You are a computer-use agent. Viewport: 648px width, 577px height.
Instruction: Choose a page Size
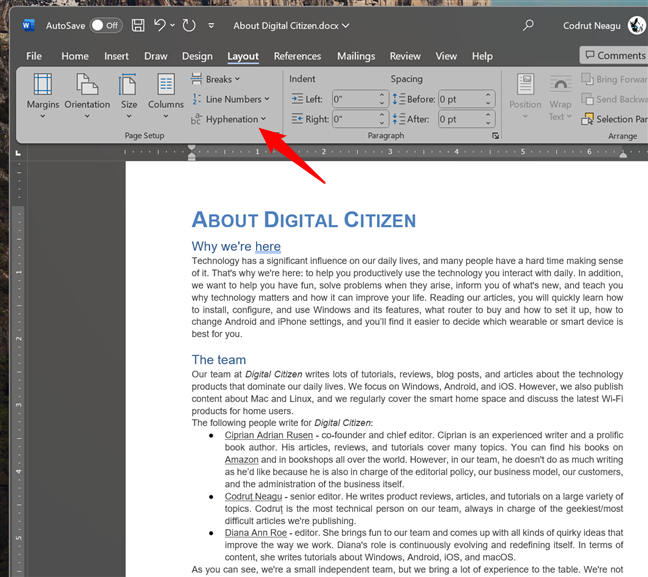coord(129,96)
